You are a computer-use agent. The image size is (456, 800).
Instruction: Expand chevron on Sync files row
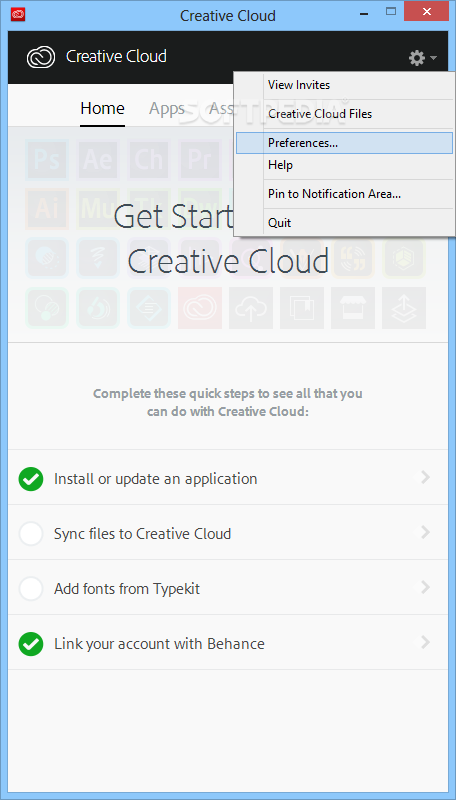click(425, 533)
